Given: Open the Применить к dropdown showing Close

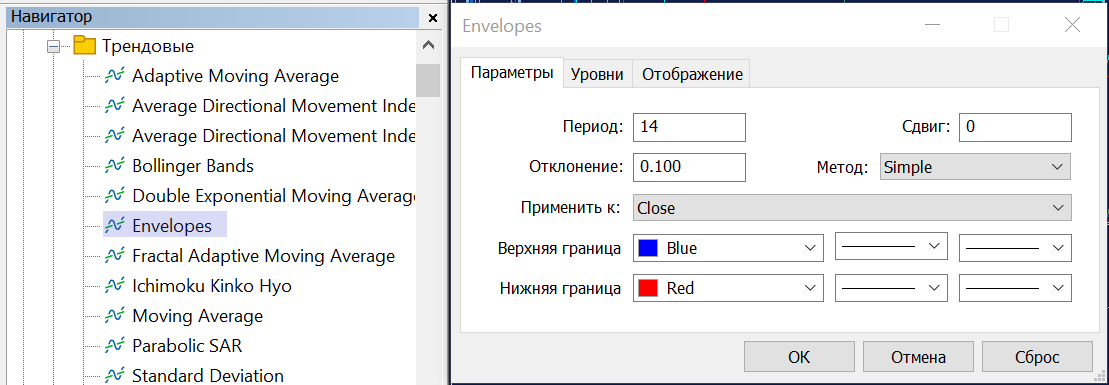Looking at the screenshot, I should pos(852,208).
